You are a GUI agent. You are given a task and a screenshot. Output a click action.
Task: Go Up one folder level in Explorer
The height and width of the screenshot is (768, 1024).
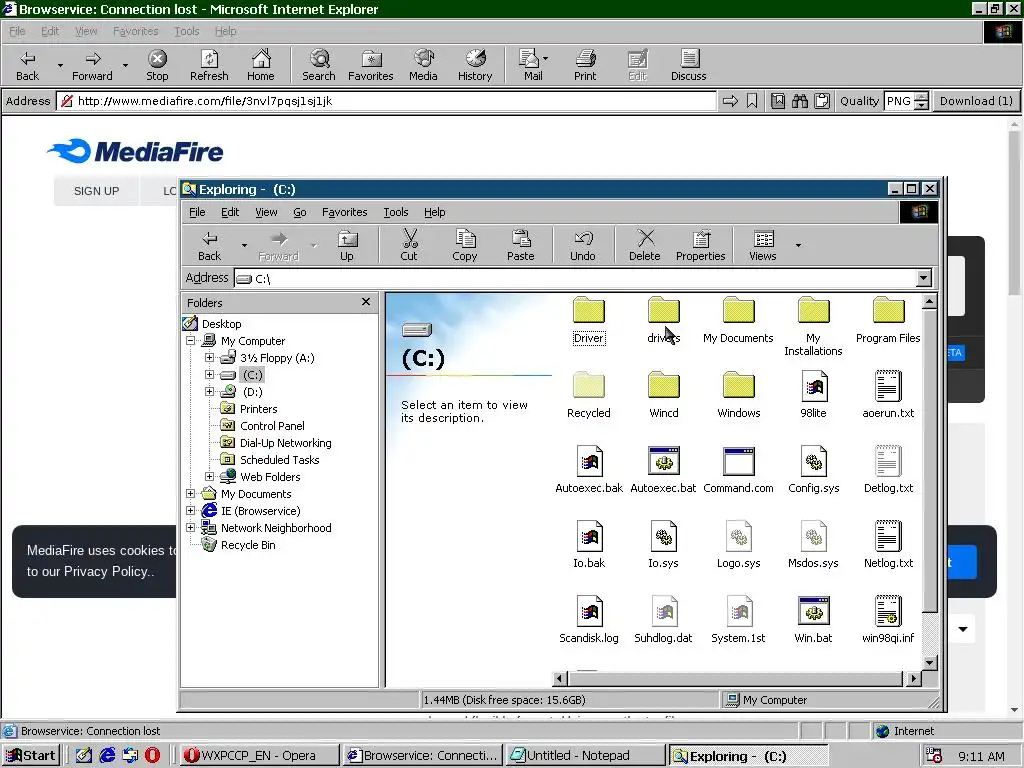pos(347,245)
